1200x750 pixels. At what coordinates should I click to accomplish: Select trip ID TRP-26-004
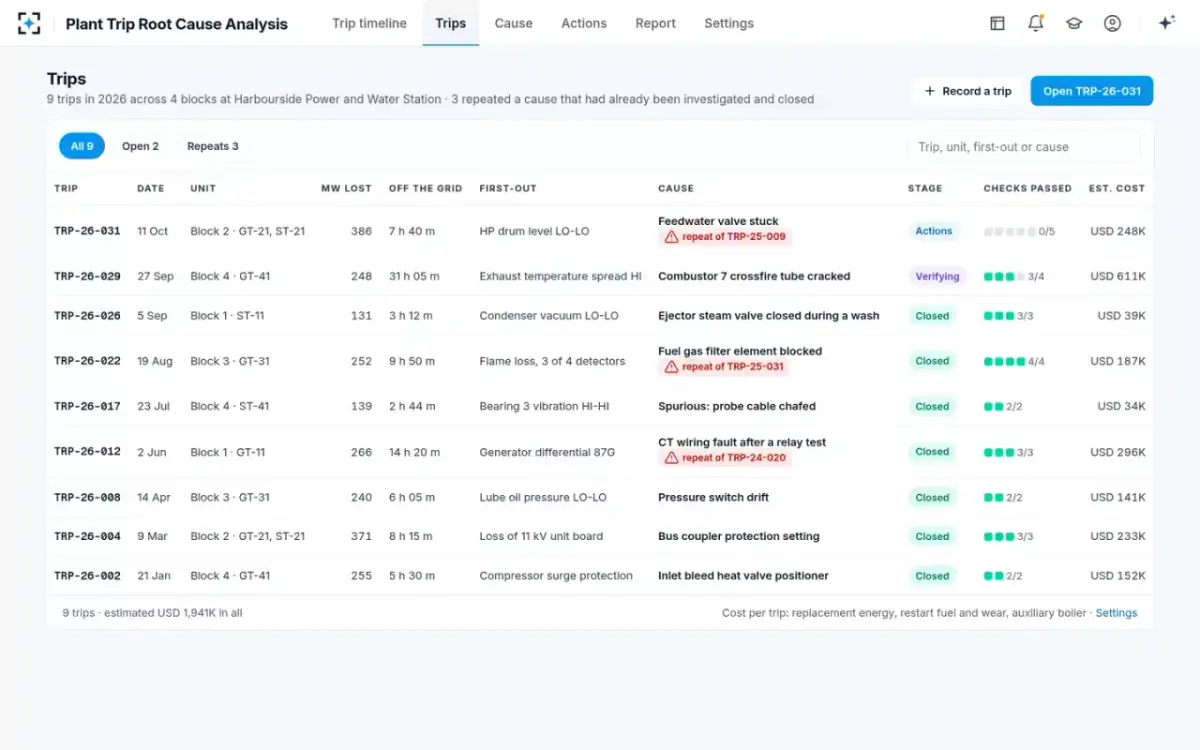point(87,536)
